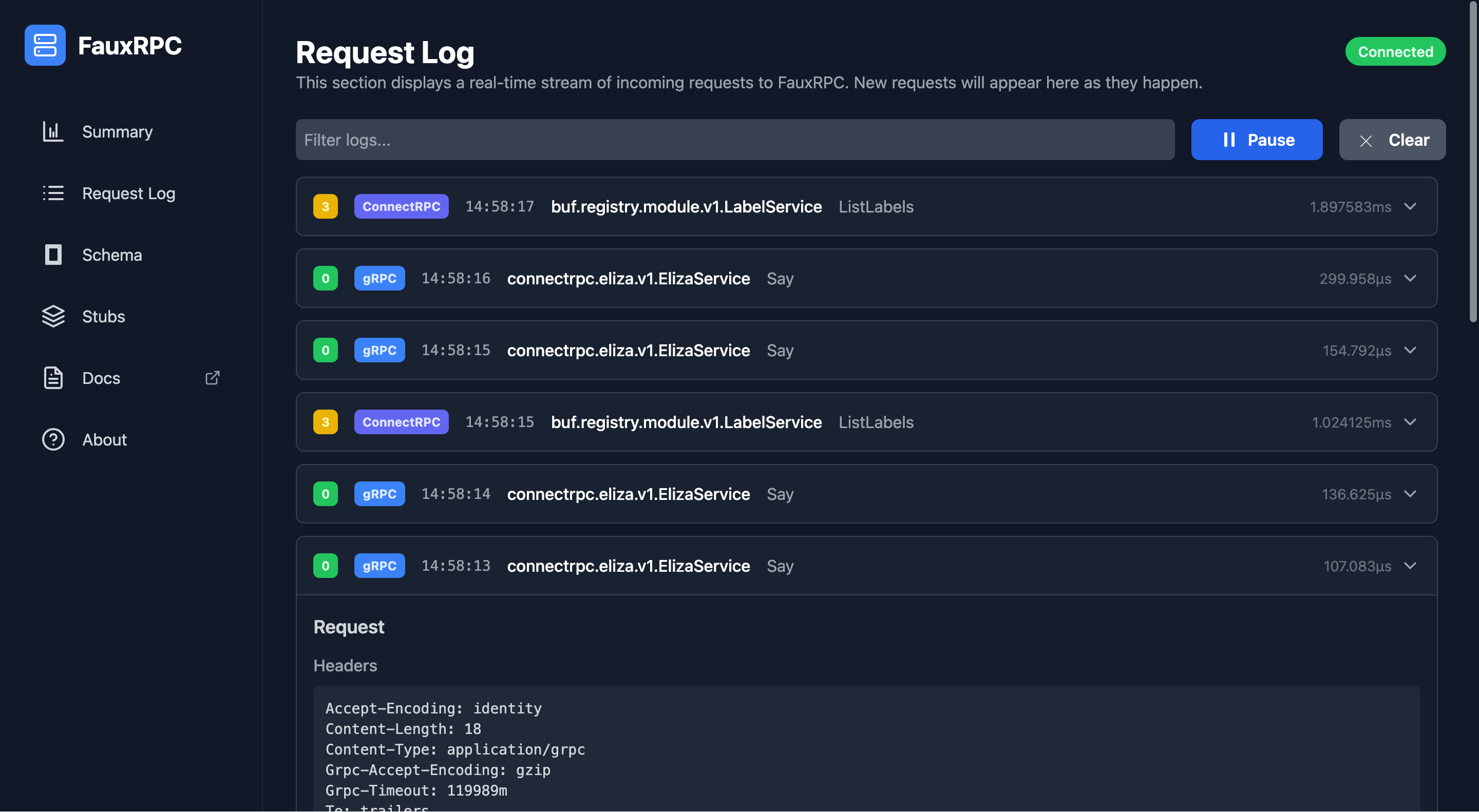The height and width of the screenshot is (812, 1479).
Task: Select the Schema panel icon
Action: pyautogui.click(x=53, y=255)
